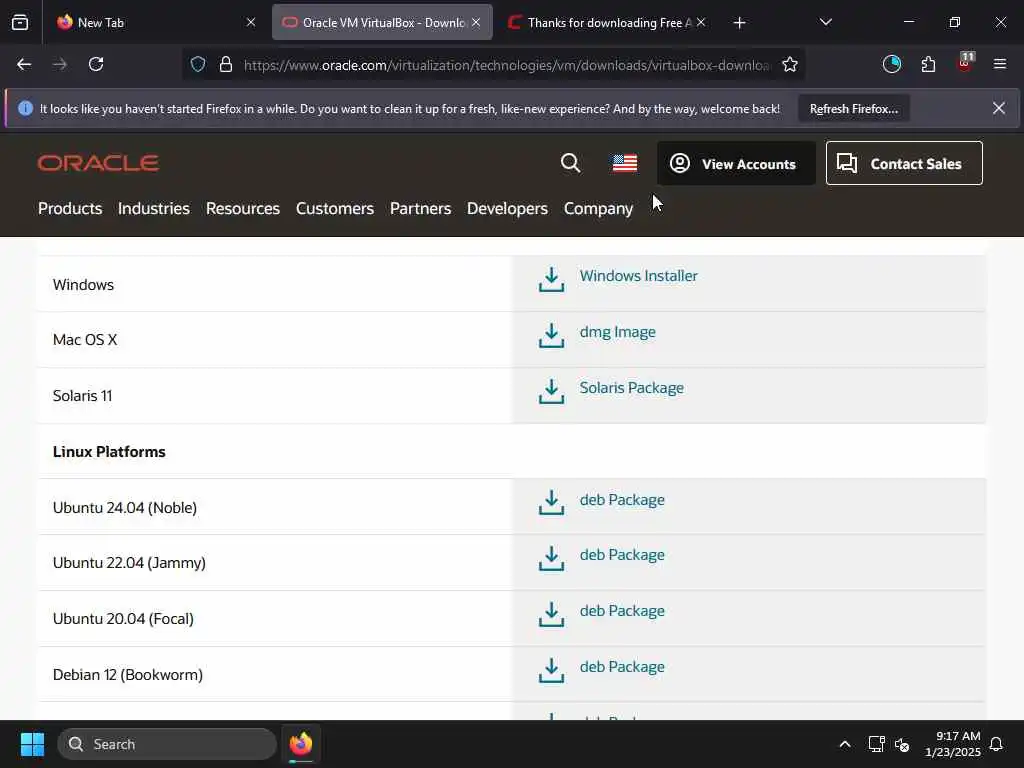Click the Contact Sales button
This screenshot has height=768, width=1024.
click(x=904, y=163)
